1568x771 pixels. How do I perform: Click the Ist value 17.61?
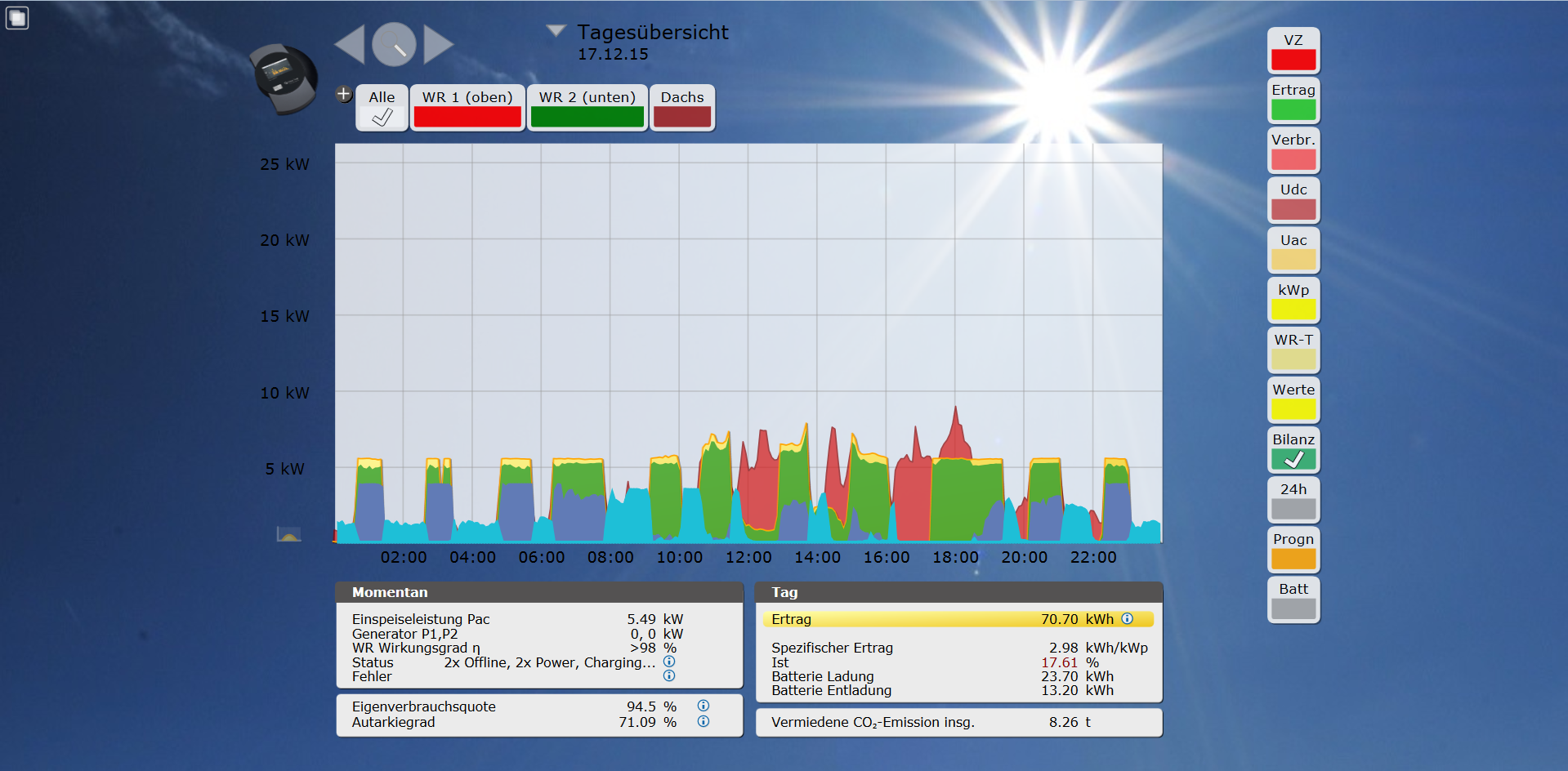click(x=1059, y=662)
